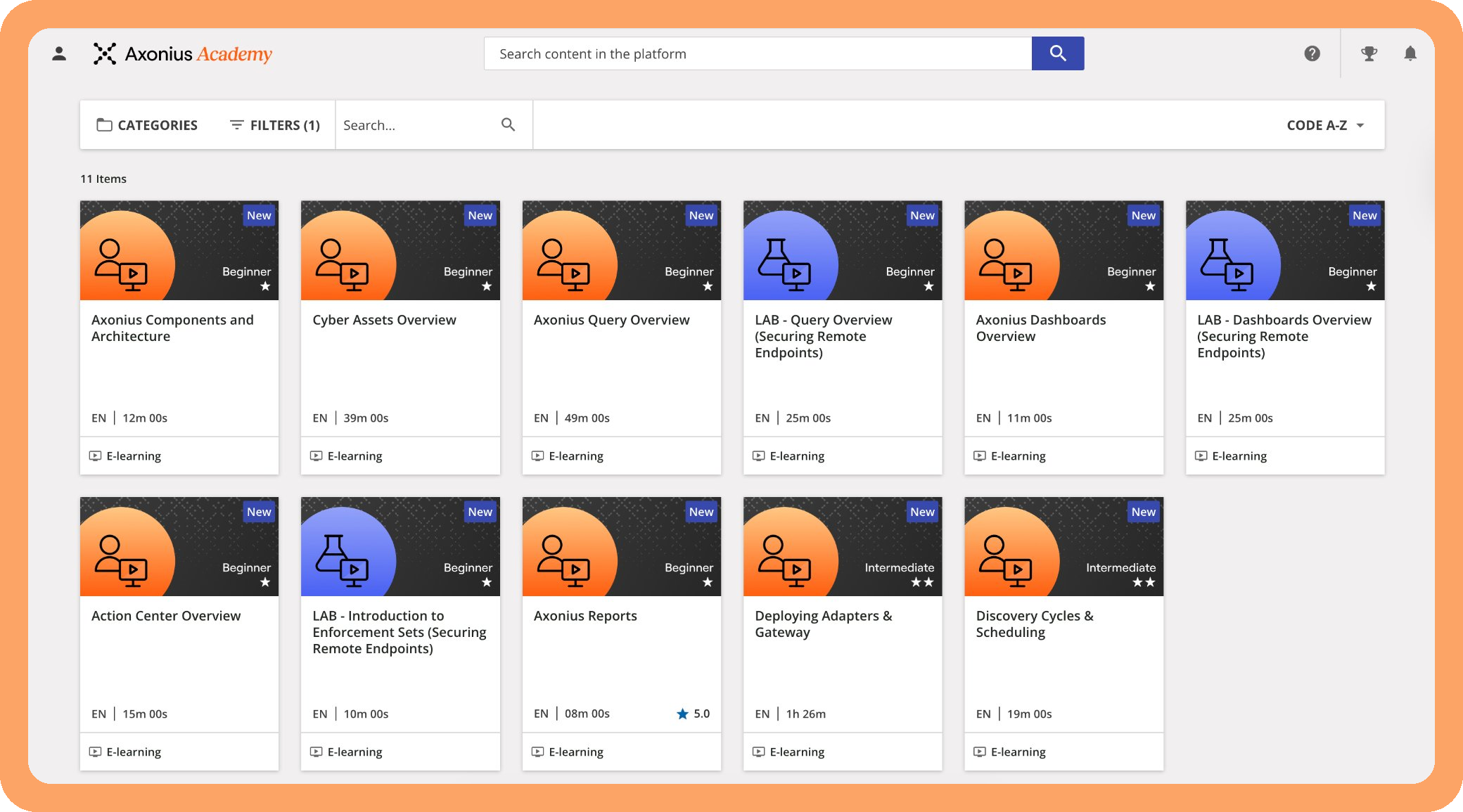Focus the global platform search field
The height and width of the screenshot is (812, 1463).
tap(758, 53)
